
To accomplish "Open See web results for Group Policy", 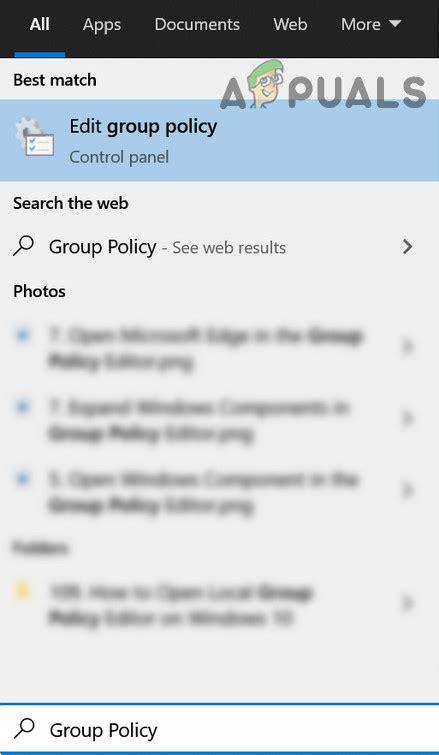I will [229, 248].
